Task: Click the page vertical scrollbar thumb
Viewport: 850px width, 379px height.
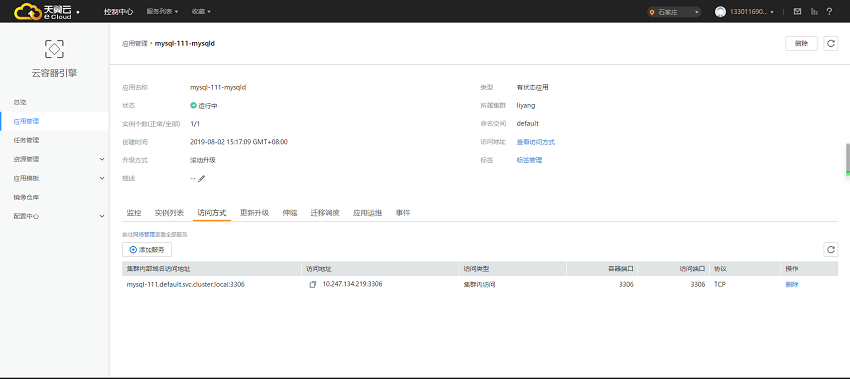Action: point(848,159)
